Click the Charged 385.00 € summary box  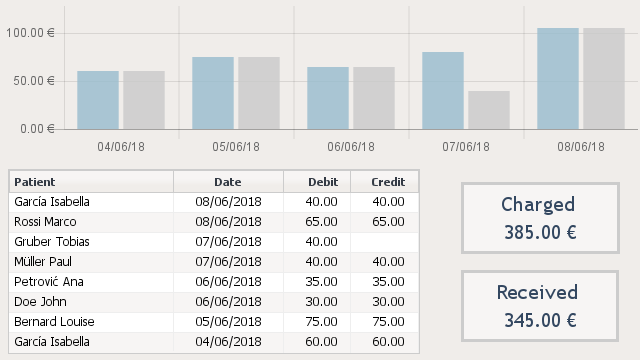540,218
